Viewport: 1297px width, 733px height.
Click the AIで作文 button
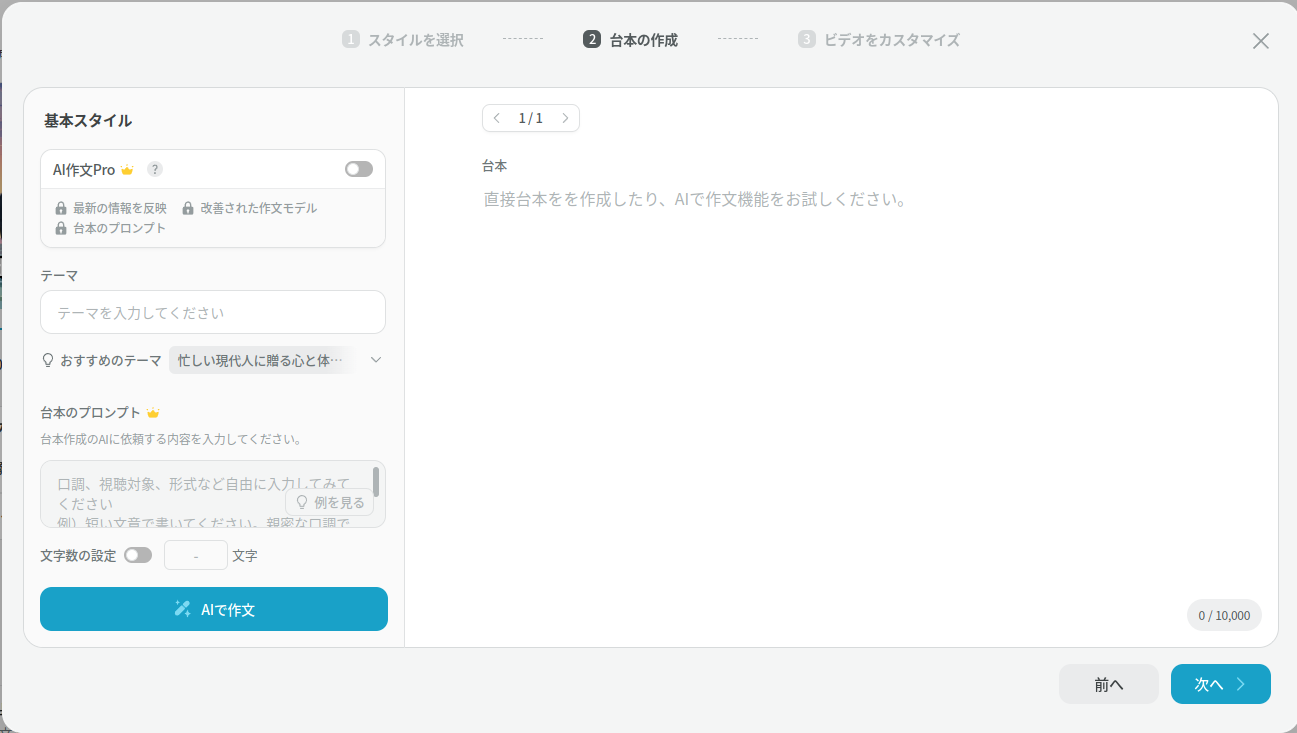(214, 609)
